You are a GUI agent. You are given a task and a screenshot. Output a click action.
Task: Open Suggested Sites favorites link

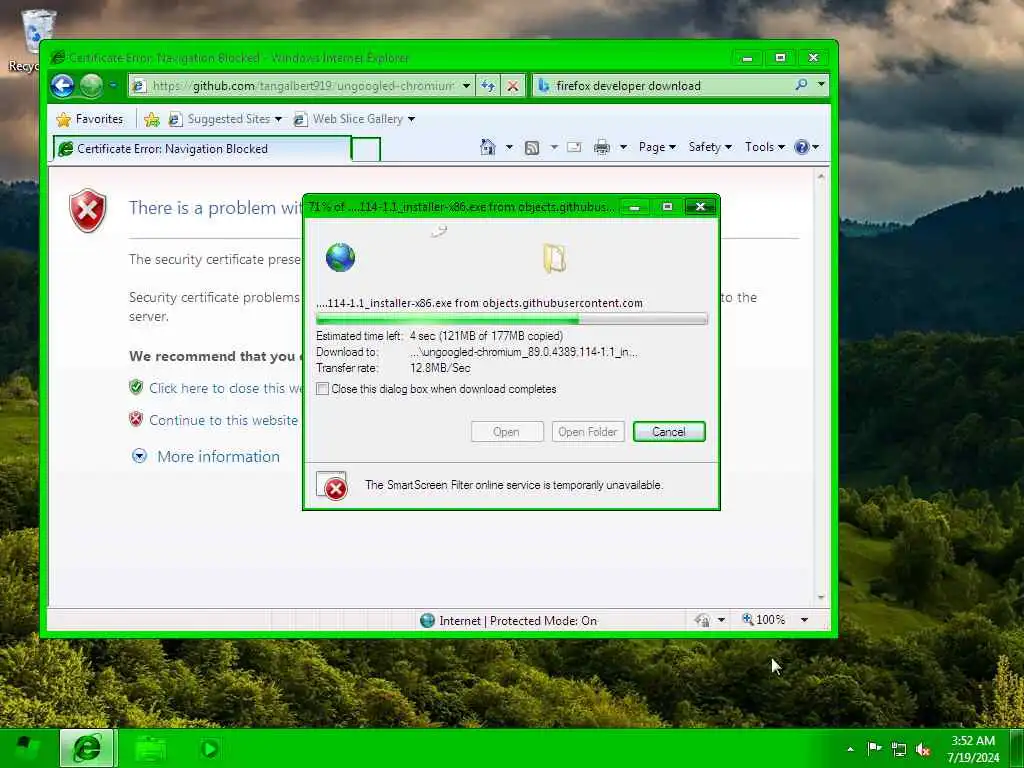[x=225, y=119]
